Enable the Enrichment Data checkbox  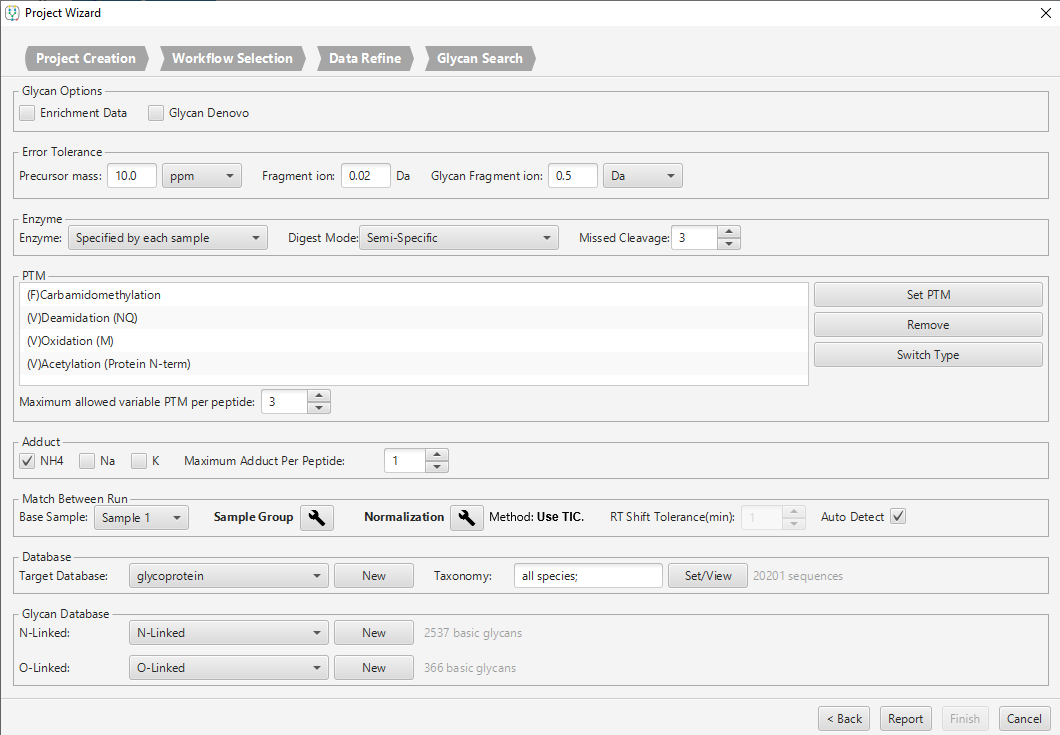pos(27,113)
